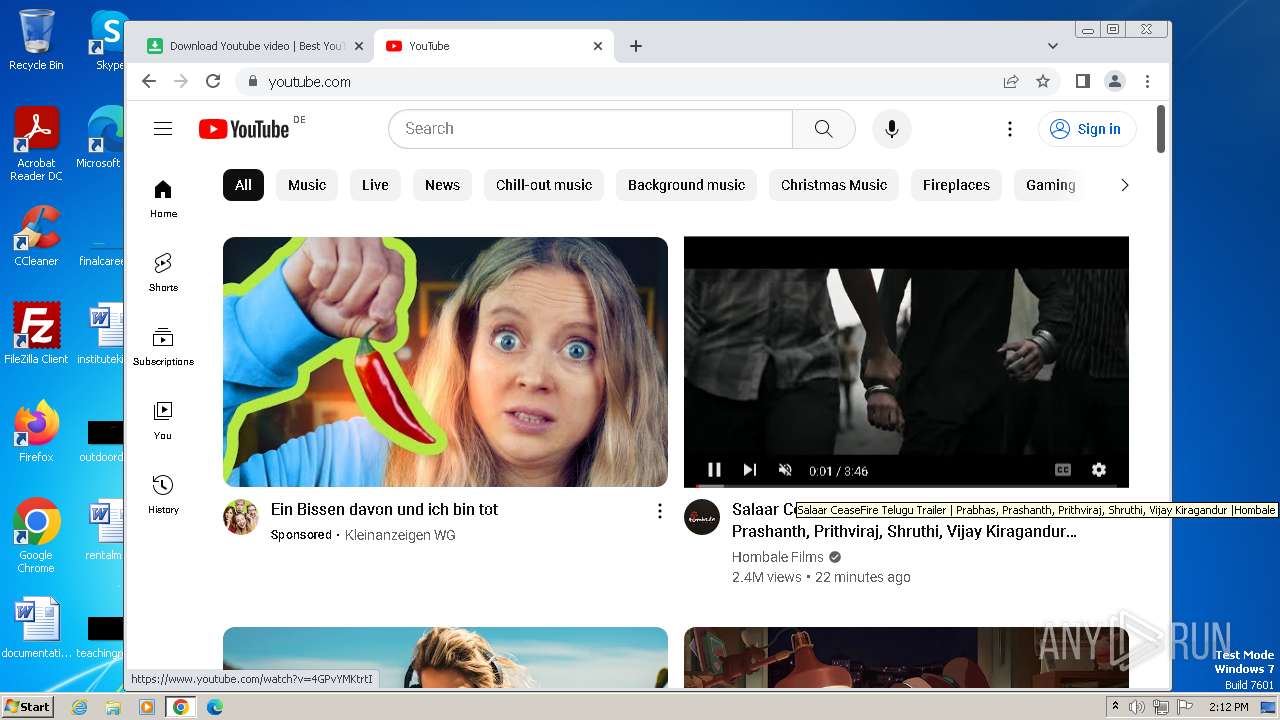Open 'Ein Bissen davon und ich bin tot' title
The width and height of the screenshot is (1280, 720).
[x=384, y=509]
